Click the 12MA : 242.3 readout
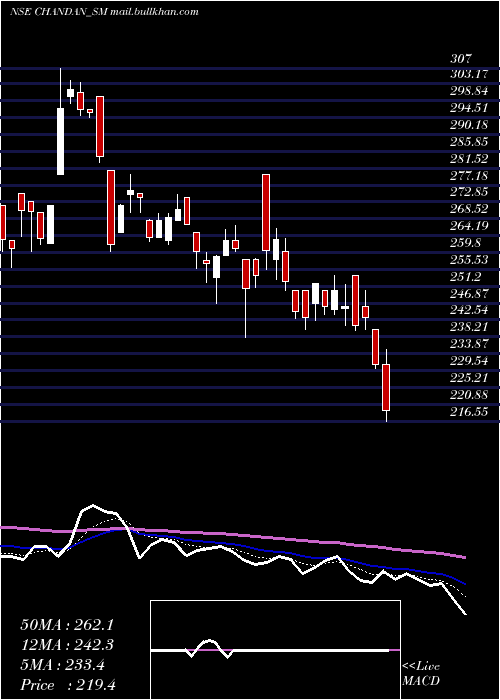 tap(67, 645)
